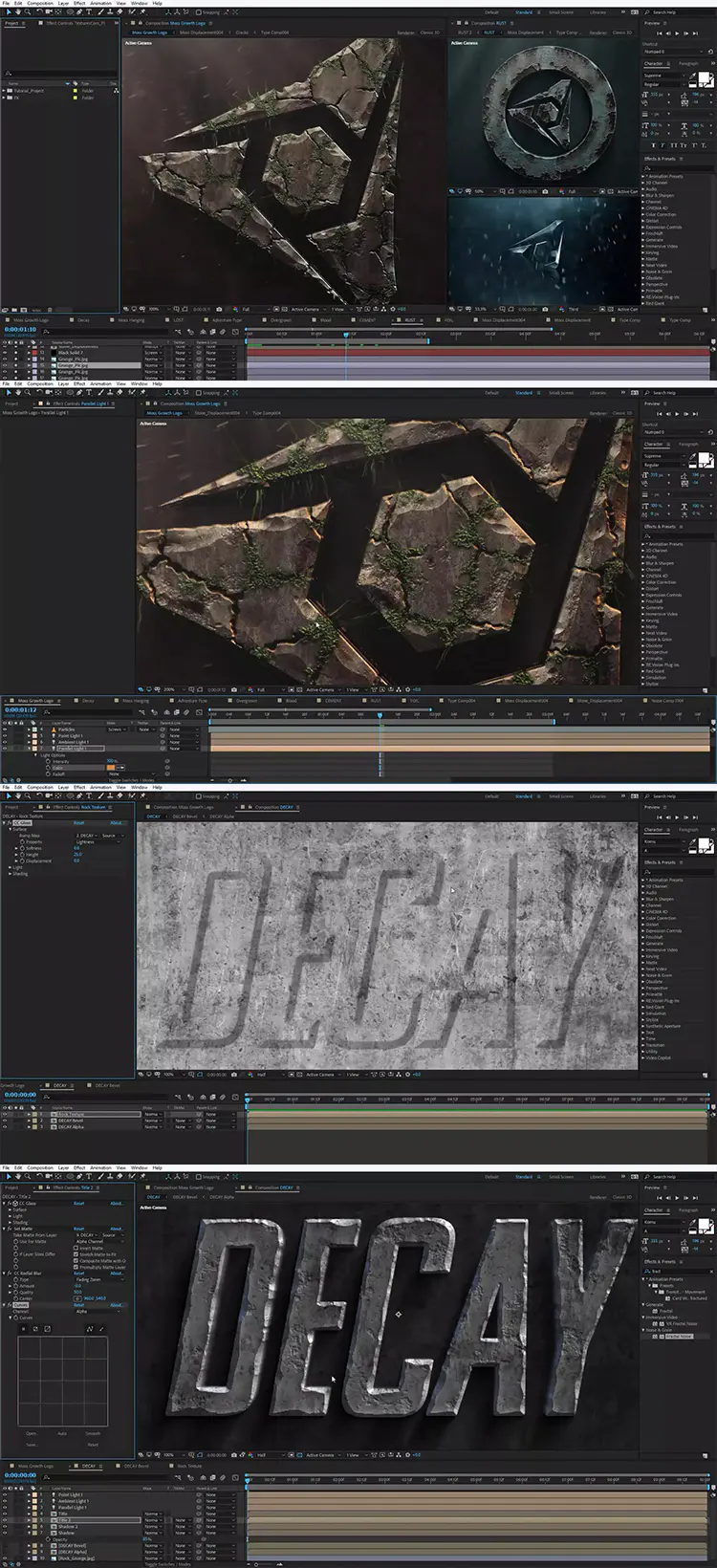Open the Type dropdown set to Fading Zoom
This screenshot has height=1568, width=717.
(99, 1279)
